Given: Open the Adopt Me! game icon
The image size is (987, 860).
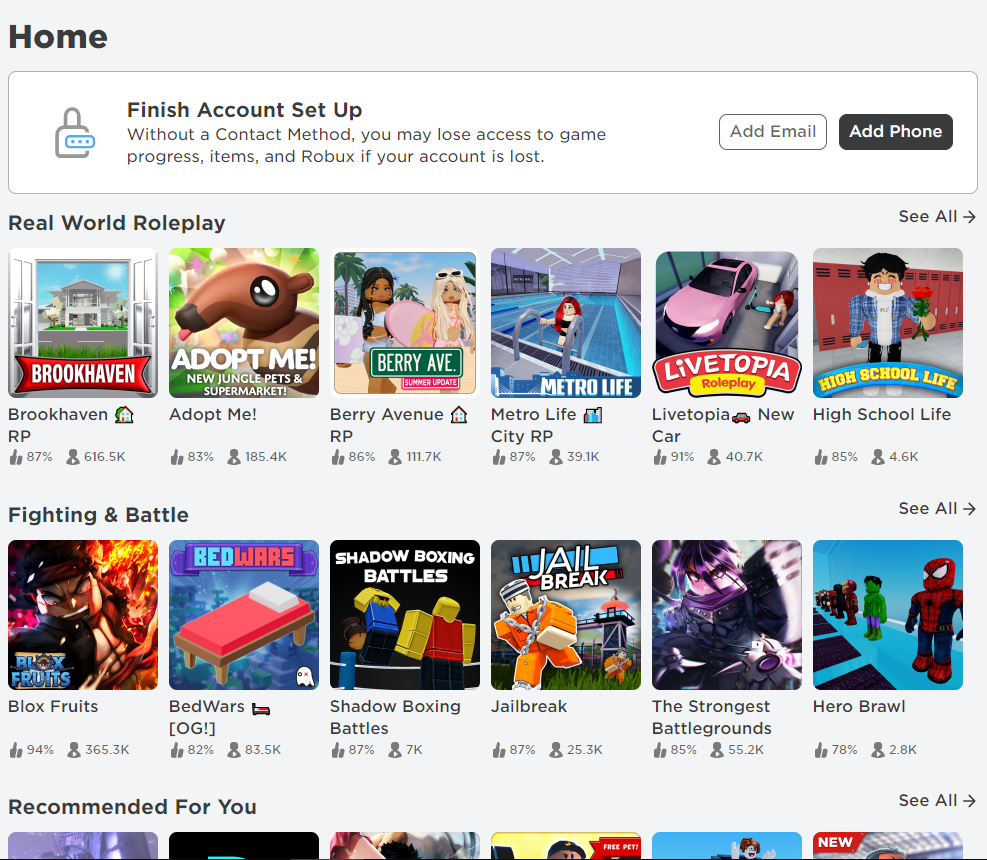Looking at the screenshot, I should [x=244, y=323].
